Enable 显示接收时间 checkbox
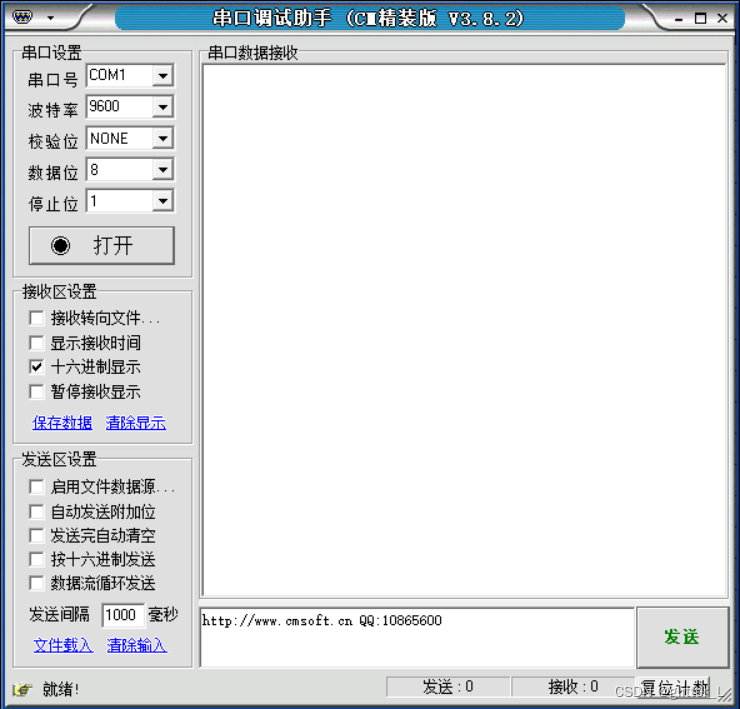Viewport: 740px width, 709px height. click(x=36, y=343)
